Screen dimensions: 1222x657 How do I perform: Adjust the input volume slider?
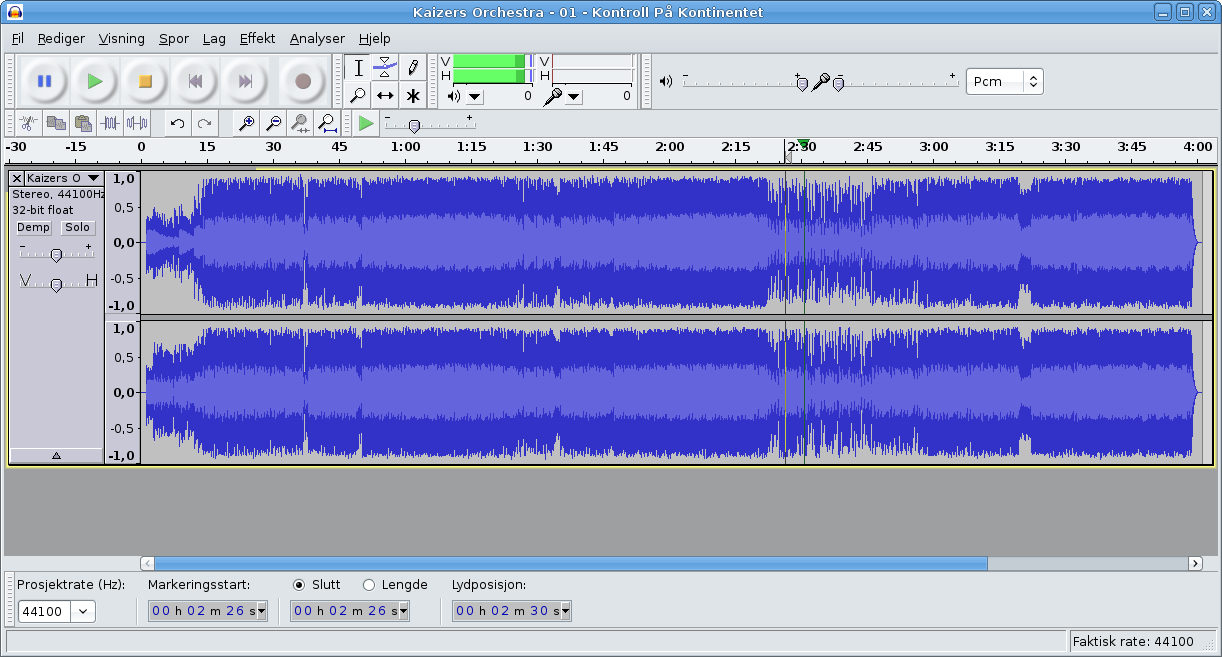[838, 84]
